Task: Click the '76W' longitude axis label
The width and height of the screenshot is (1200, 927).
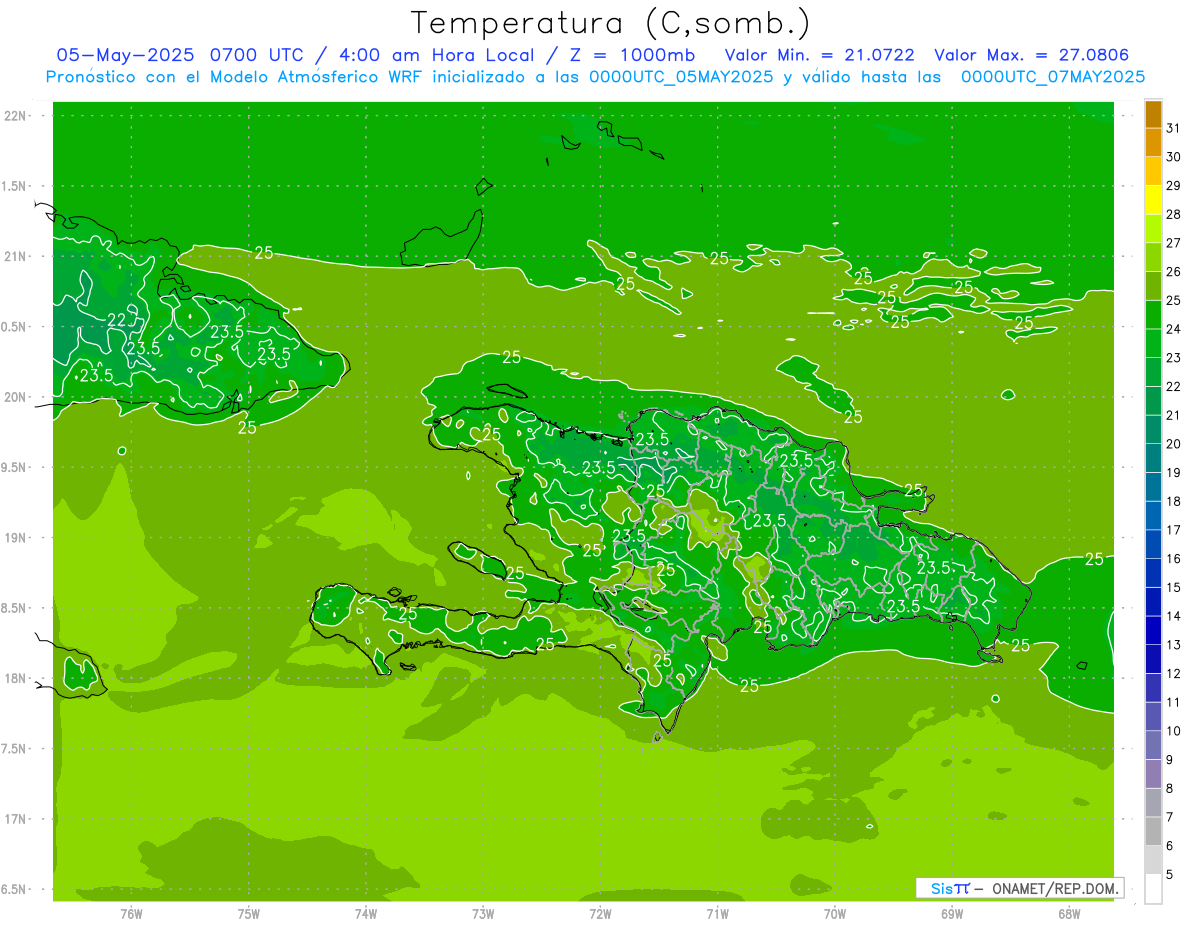Action: tap(131, 914)
